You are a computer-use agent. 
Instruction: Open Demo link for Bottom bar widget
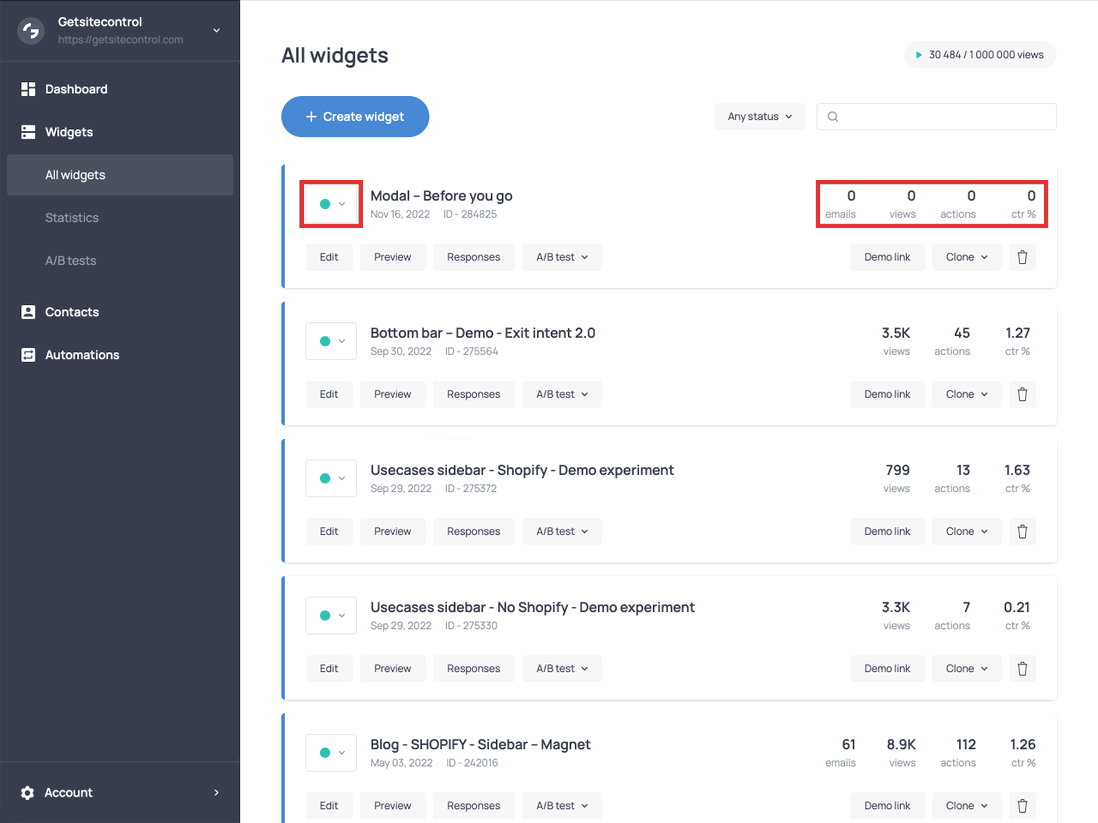pyautogui.click(x=886, y=394)
